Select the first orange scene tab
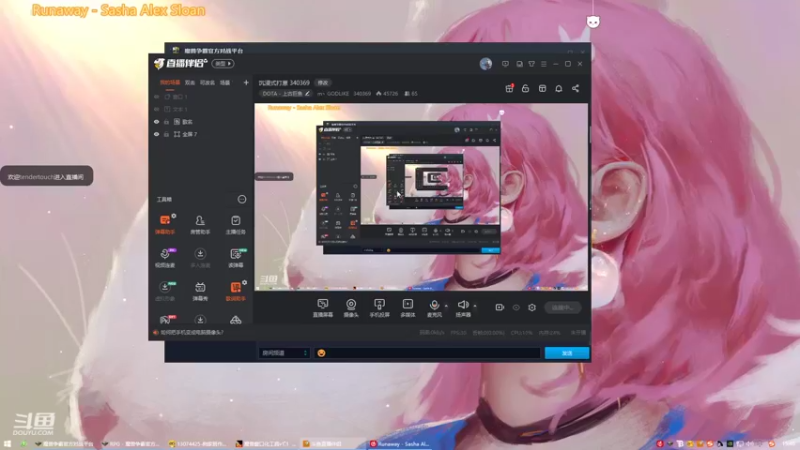Image resolution: width=800 pixels, height=450 pixels. (170, 83)
